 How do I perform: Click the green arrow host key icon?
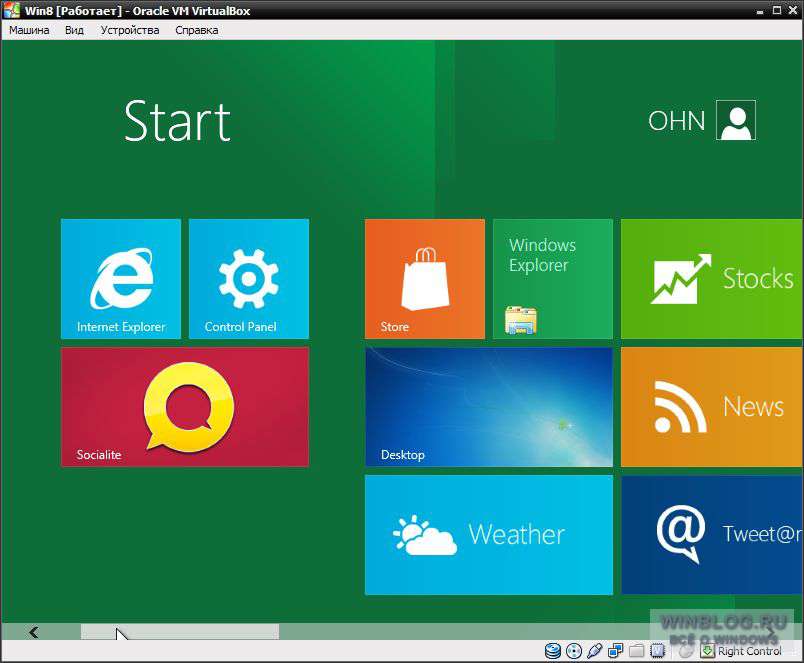click(x=708, y=651)
